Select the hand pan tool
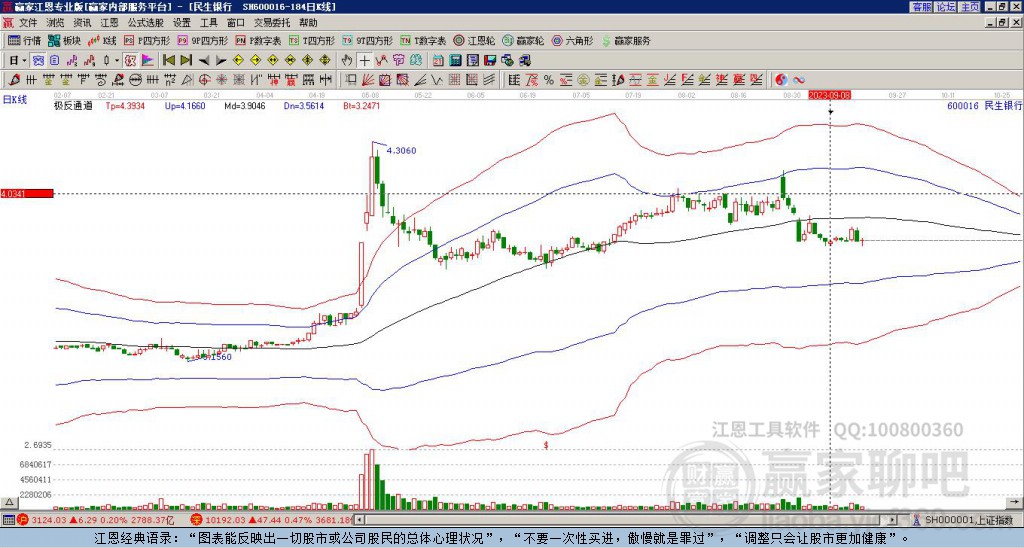Image resolution: width=1024 pixels, height=548 pixels. 347,61
